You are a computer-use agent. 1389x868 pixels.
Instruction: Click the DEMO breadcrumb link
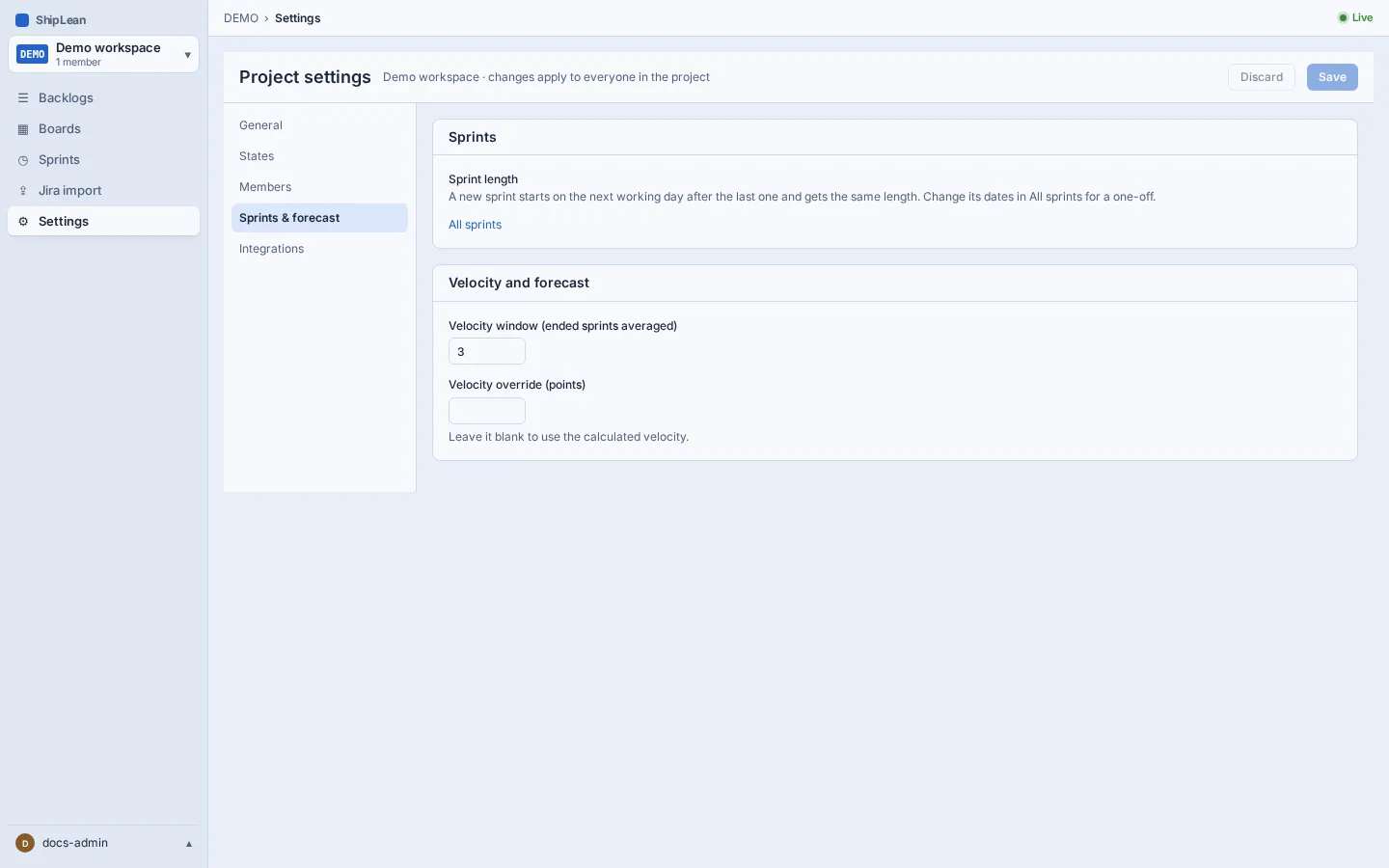point(241,18)
